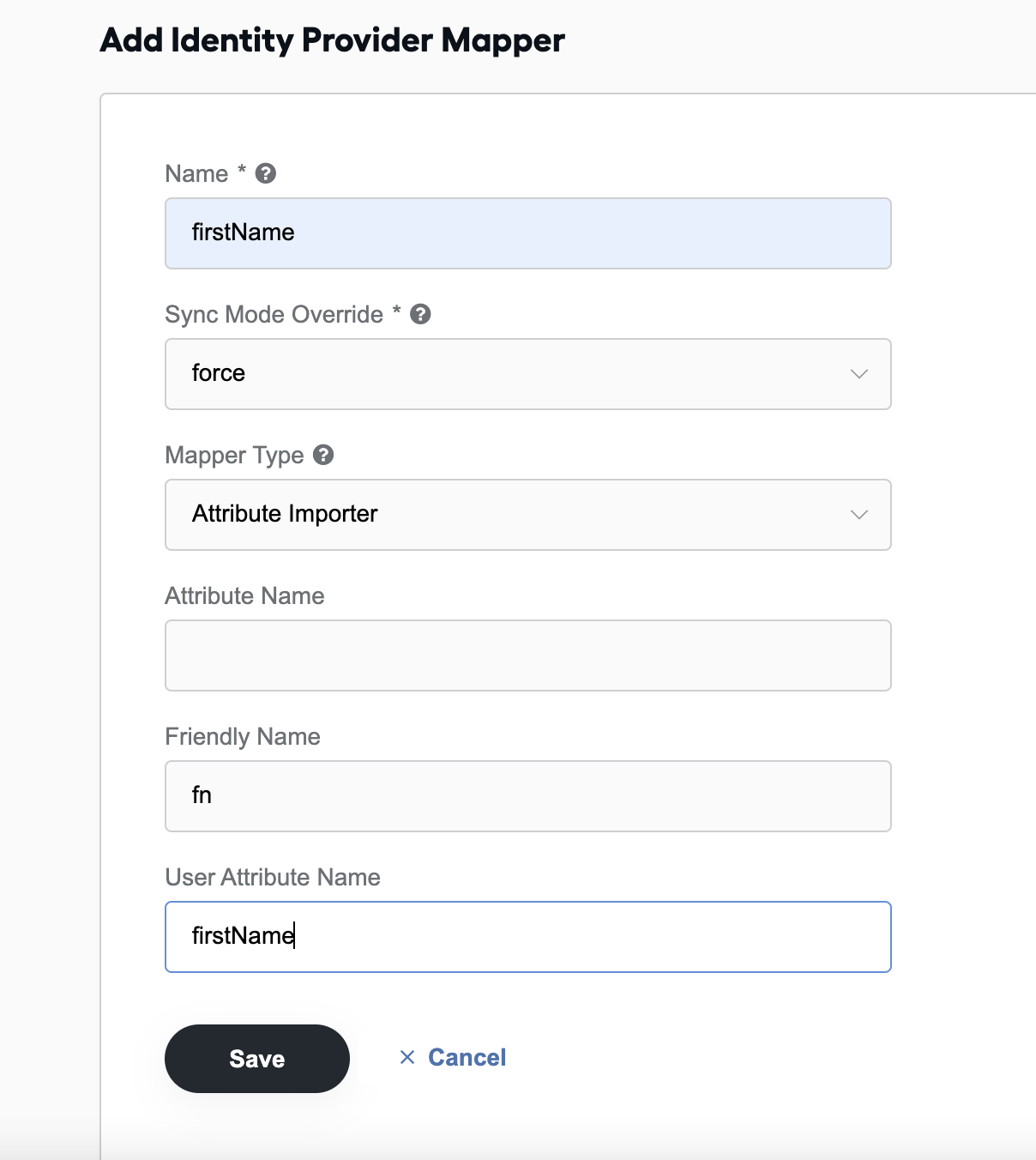1036x1160 pixels.
Task: Click into the User Attribute Name field
Action: coord(528,937)
